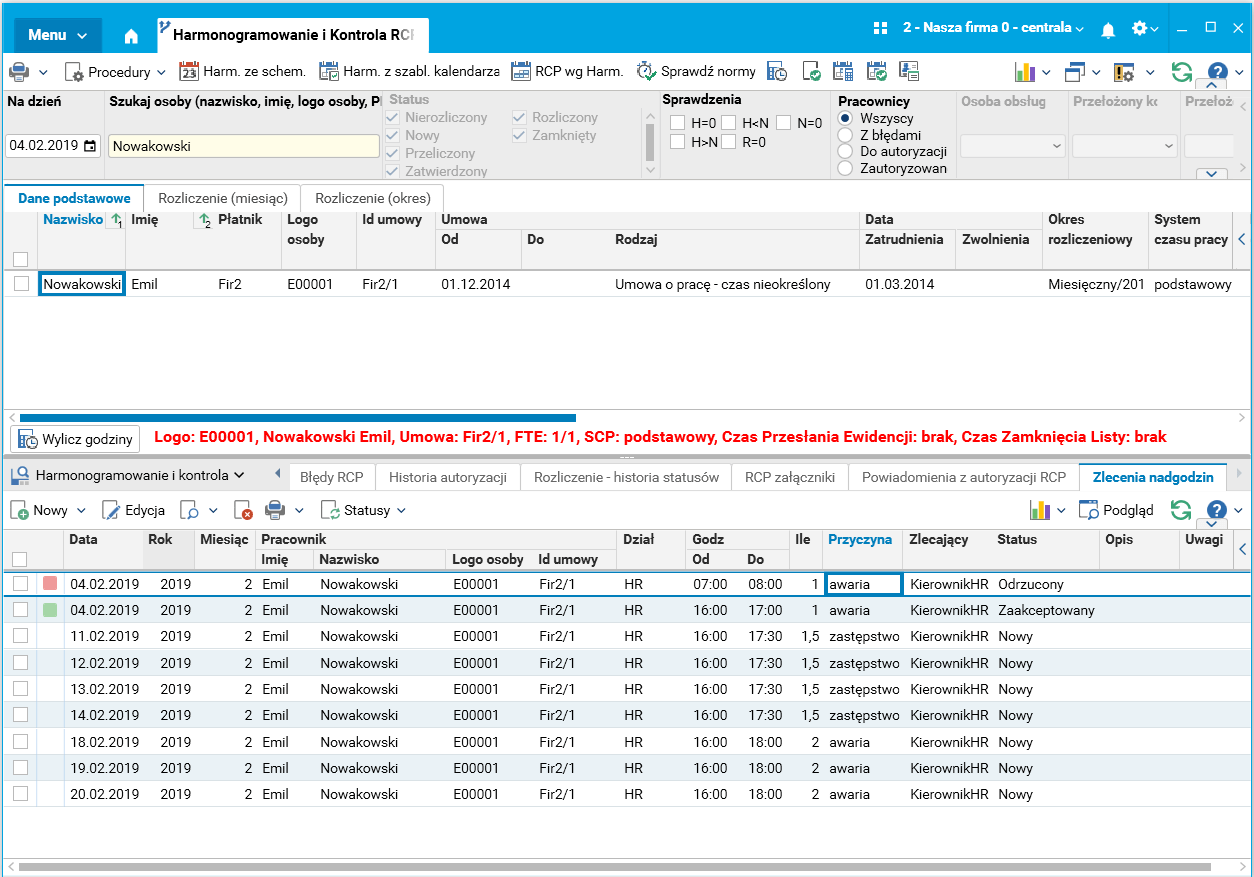Tick the checkbox for 11.02.2019 overtime row

20,636
